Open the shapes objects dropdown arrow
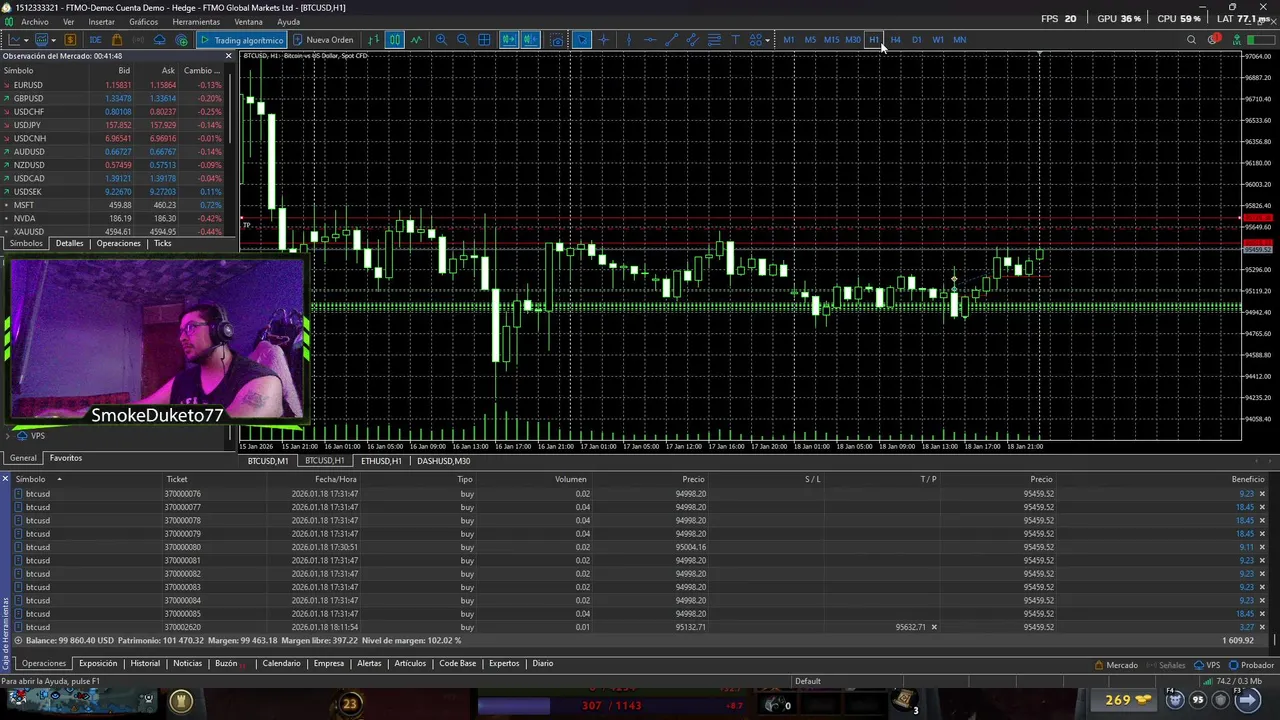This screenshot has width=1280, height=720. point(768,40)
